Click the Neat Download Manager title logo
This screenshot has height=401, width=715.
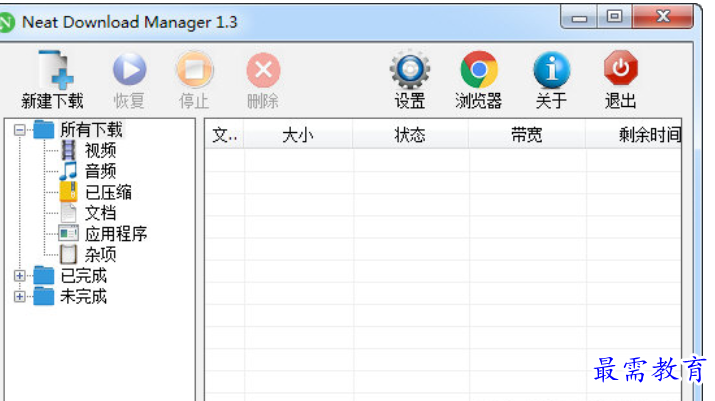point(6,22)
